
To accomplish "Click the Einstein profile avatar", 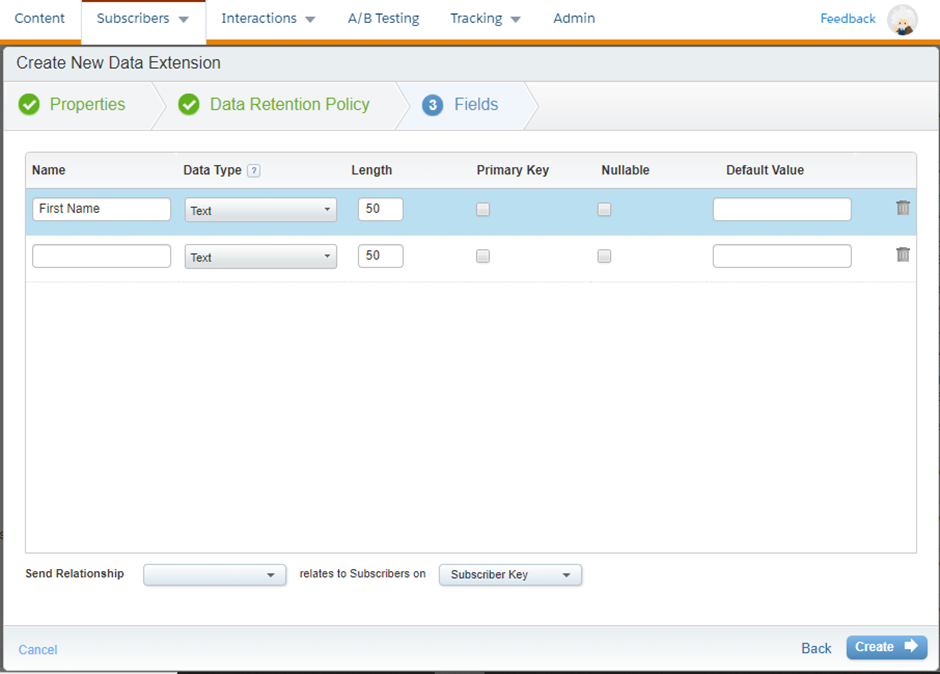I will click(902, 19).
